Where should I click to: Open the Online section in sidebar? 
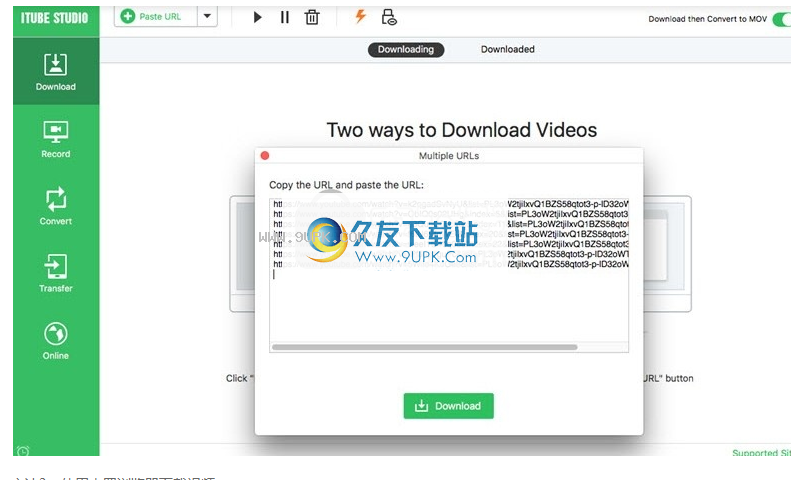(55, 341)
